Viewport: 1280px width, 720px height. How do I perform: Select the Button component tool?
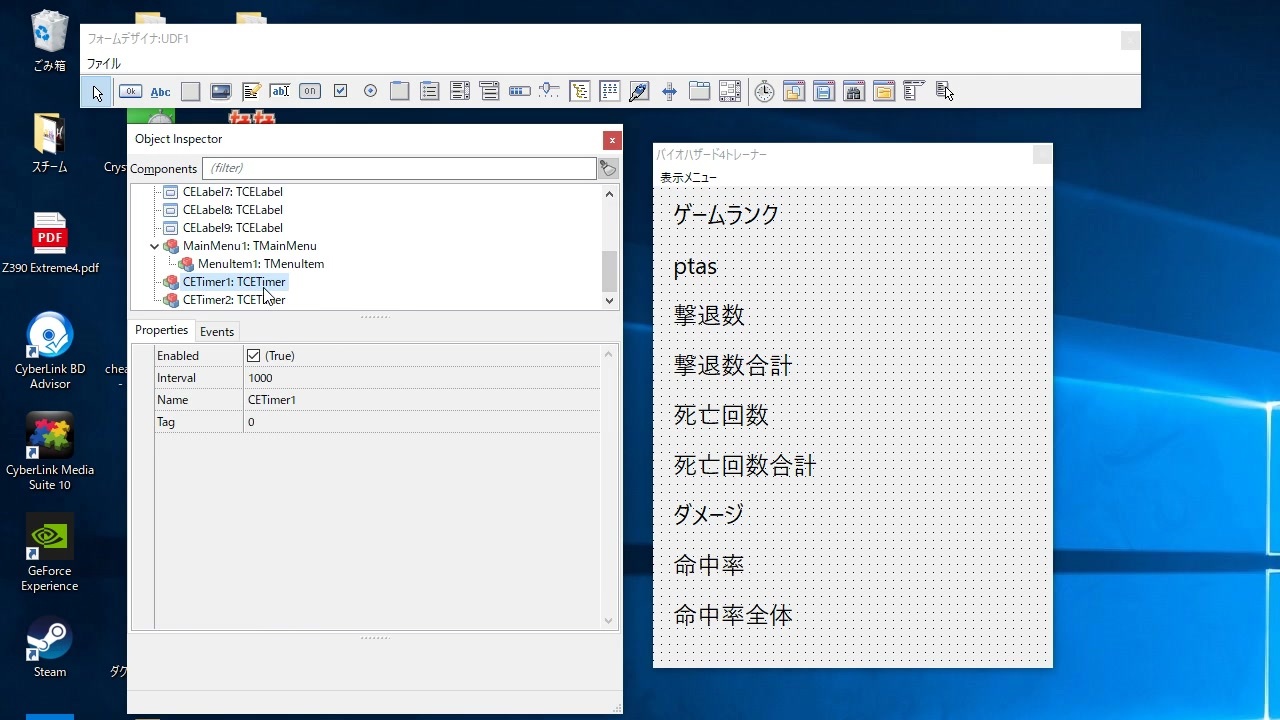pos(130,92)
